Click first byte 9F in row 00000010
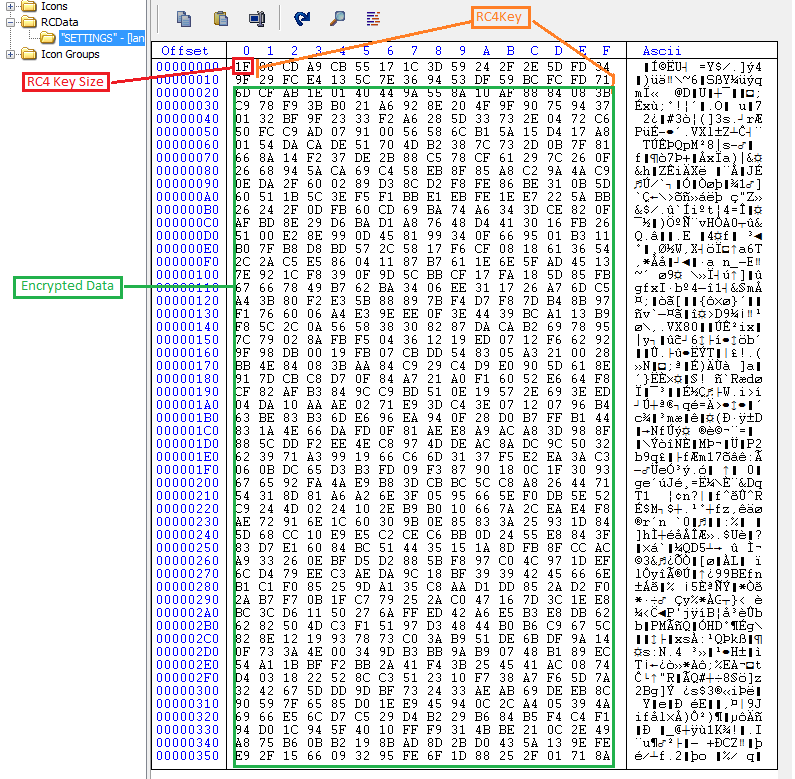Viewport: 795px width, 779px height. 242,80
